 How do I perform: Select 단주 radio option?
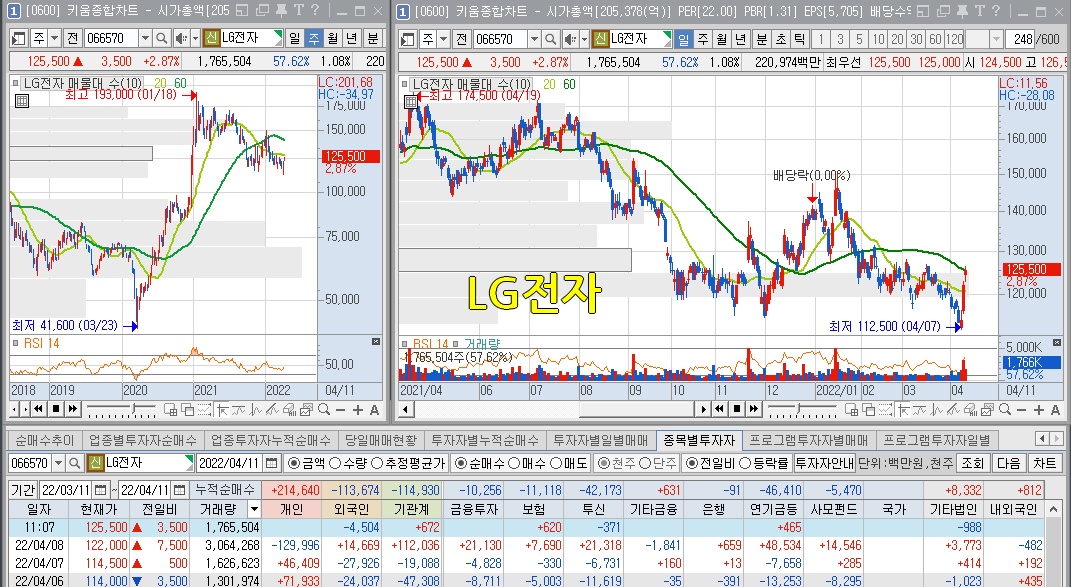click(x=644, y=463)
